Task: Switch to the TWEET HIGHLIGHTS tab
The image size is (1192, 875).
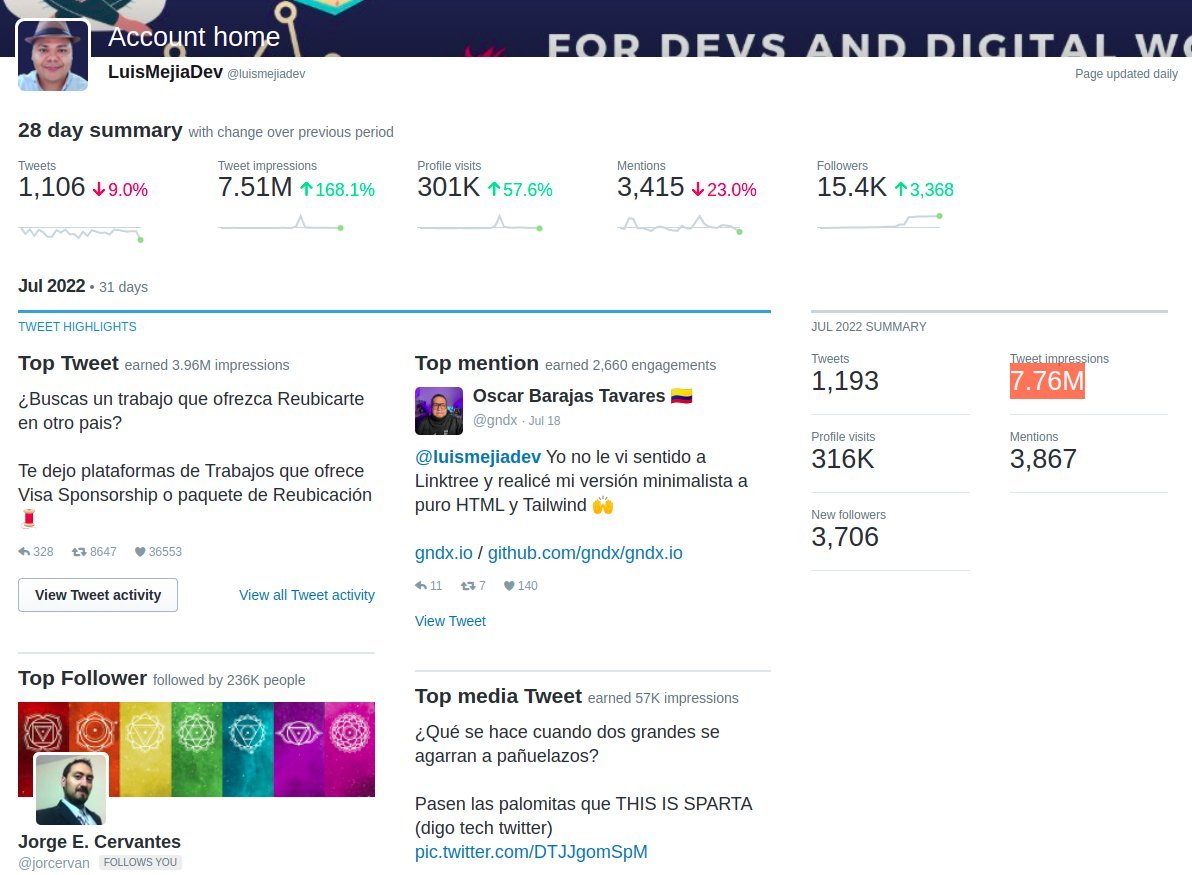Action: tap(77, 326)
